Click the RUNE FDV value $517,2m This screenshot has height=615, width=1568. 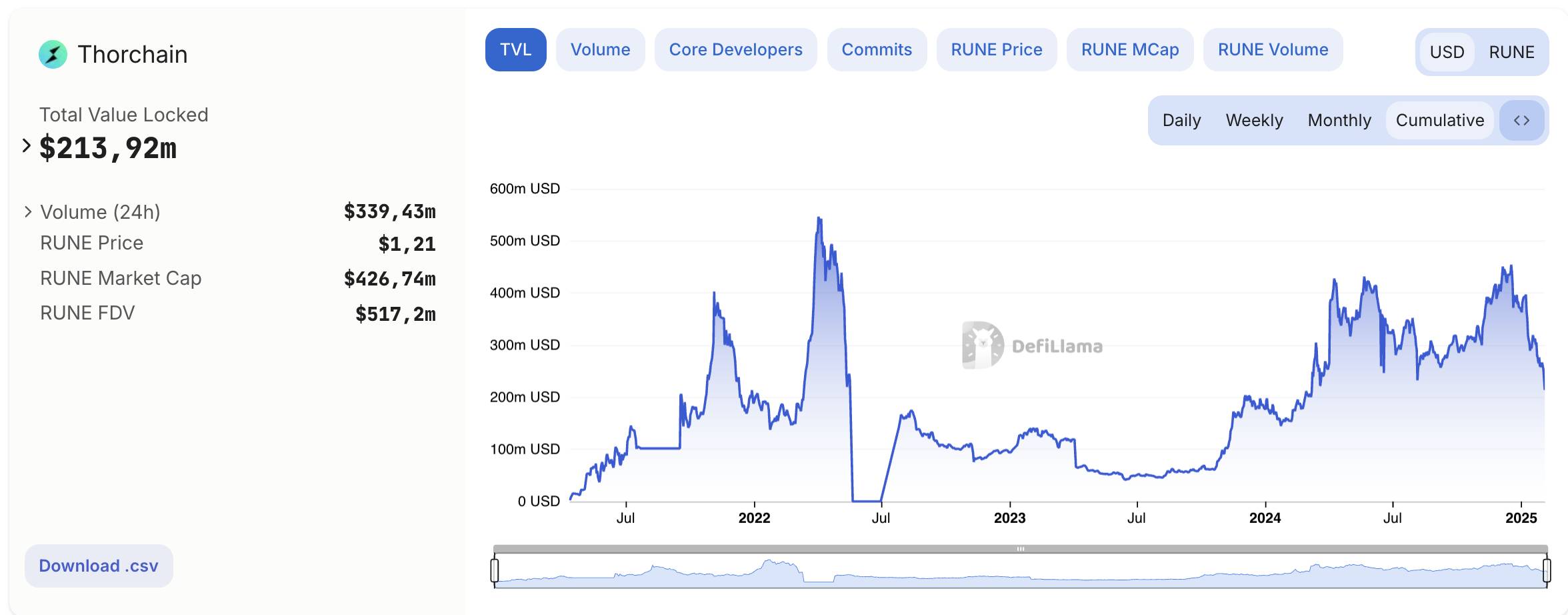(x=396, y=314)
